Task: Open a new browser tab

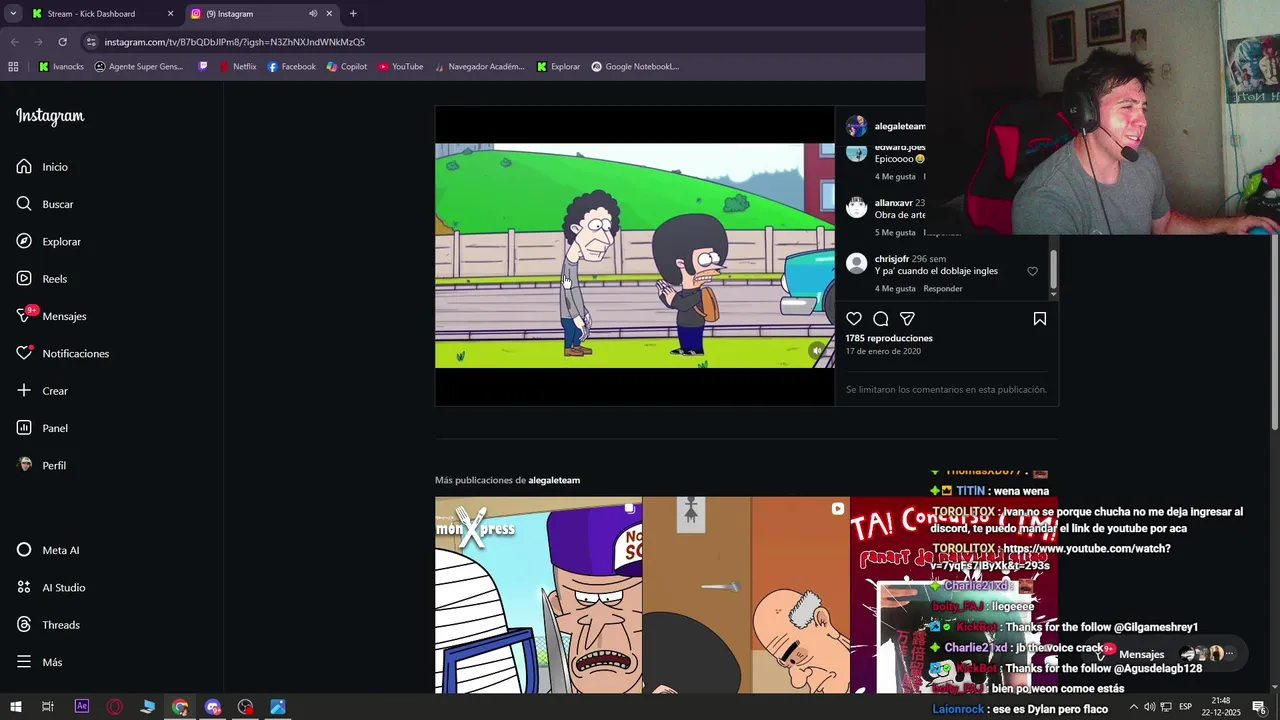Action: pyautogui.click(x=353, y=14)
